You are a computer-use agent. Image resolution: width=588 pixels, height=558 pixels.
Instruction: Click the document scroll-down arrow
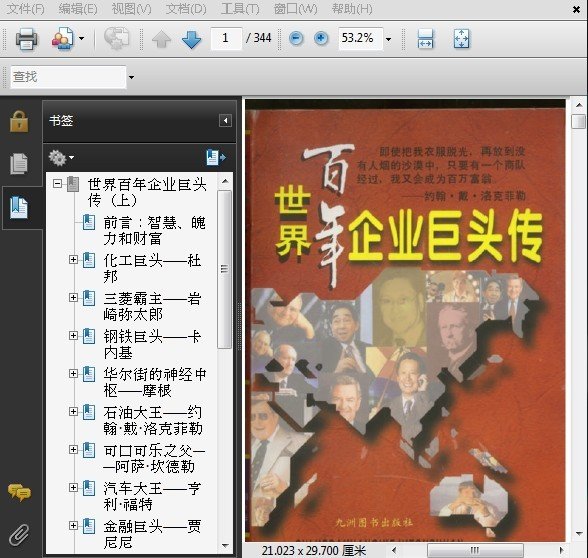click(x=579, y=534)
